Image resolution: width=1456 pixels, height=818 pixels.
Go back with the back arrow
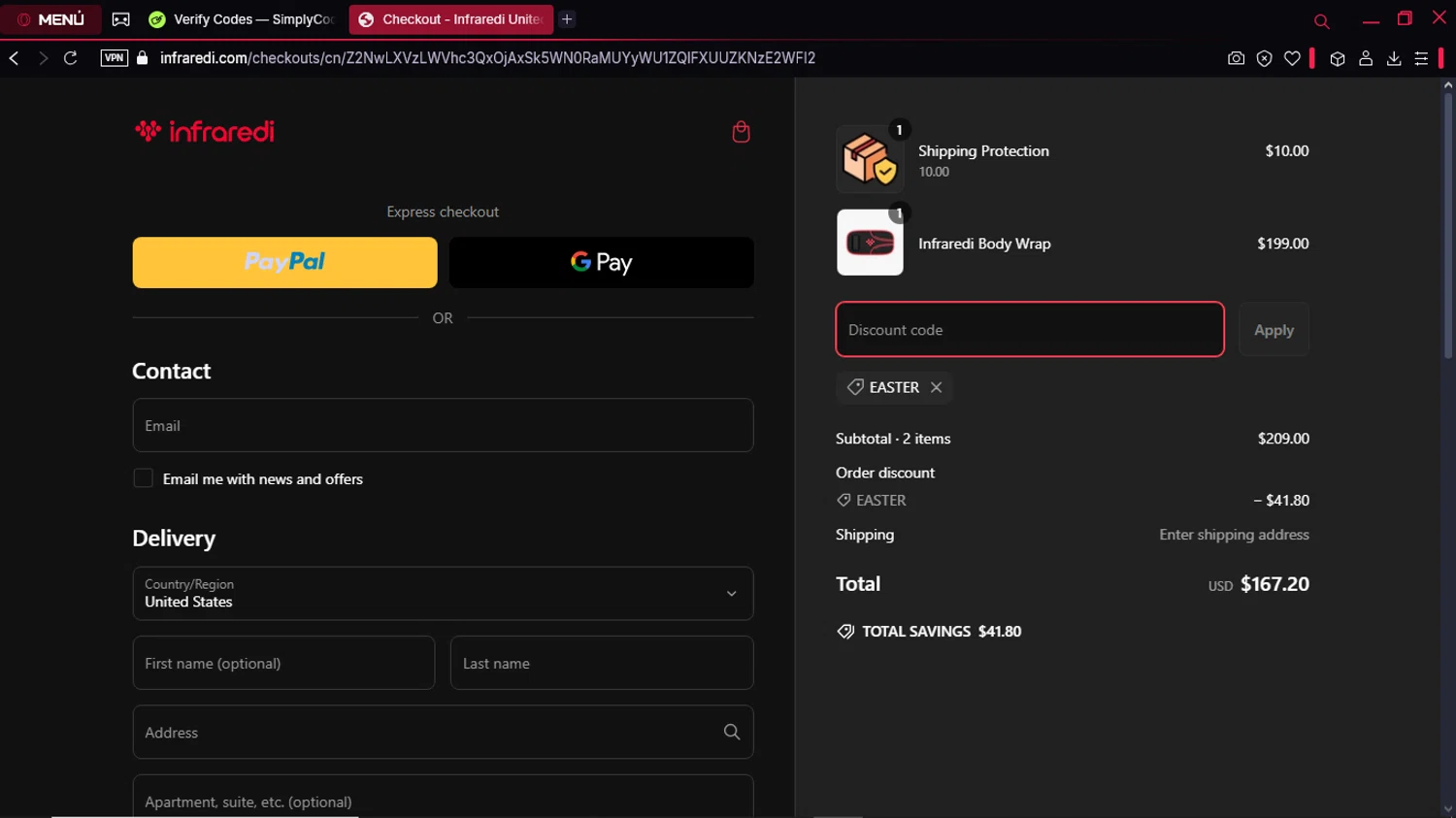pyautogui.click(x=15, y=58)
